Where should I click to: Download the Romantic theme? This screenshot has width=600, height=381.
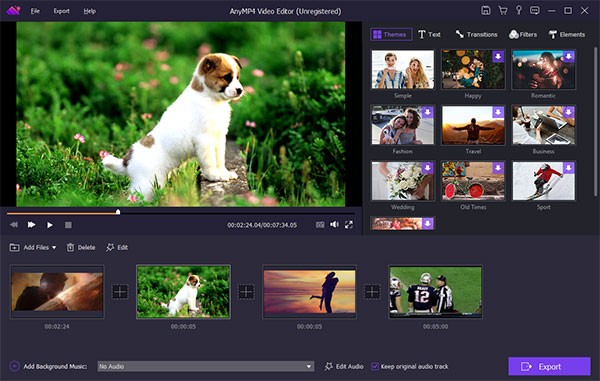click(x=569, y=57)
